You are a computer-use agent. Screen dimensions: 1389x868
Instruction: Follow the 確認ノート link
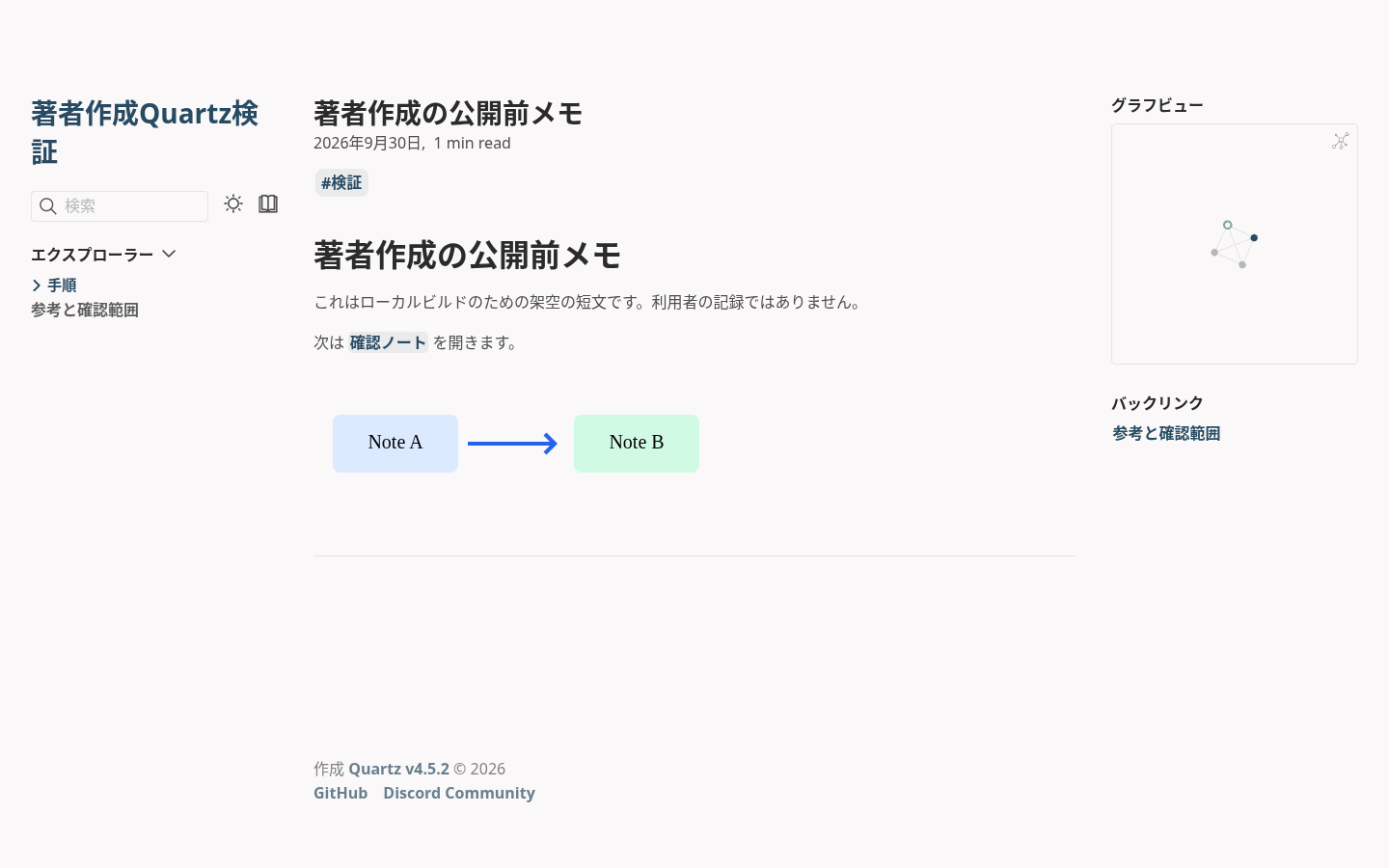tap(388, 342)
